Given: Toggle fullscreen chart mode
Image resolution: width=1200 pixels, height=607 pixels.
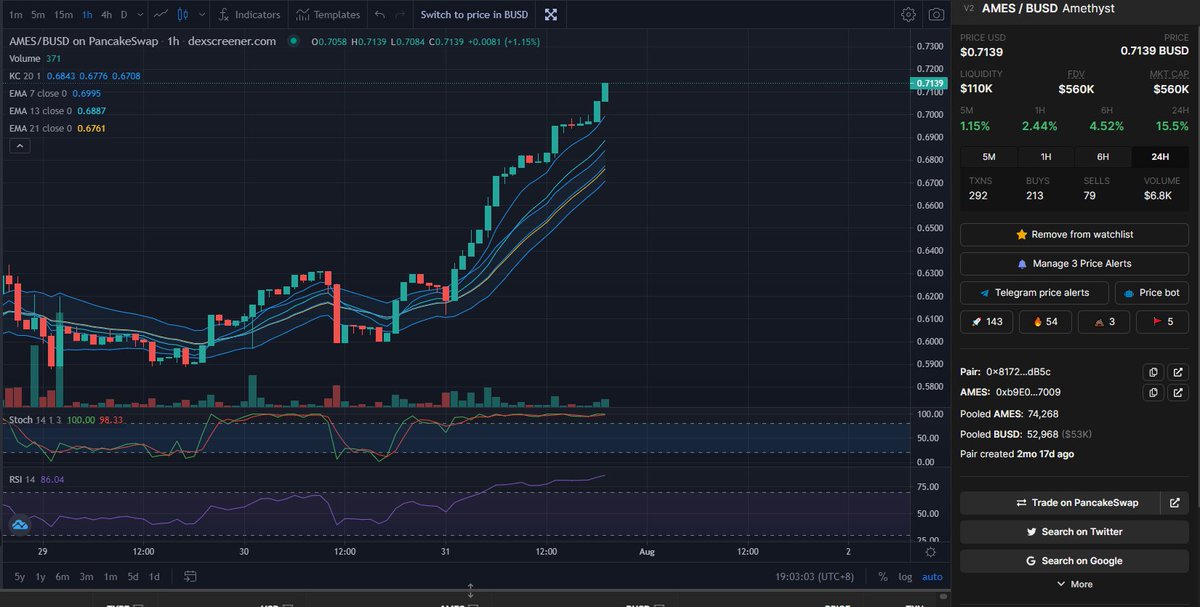Looking at the screenshot, I should [x=550, y=15].
